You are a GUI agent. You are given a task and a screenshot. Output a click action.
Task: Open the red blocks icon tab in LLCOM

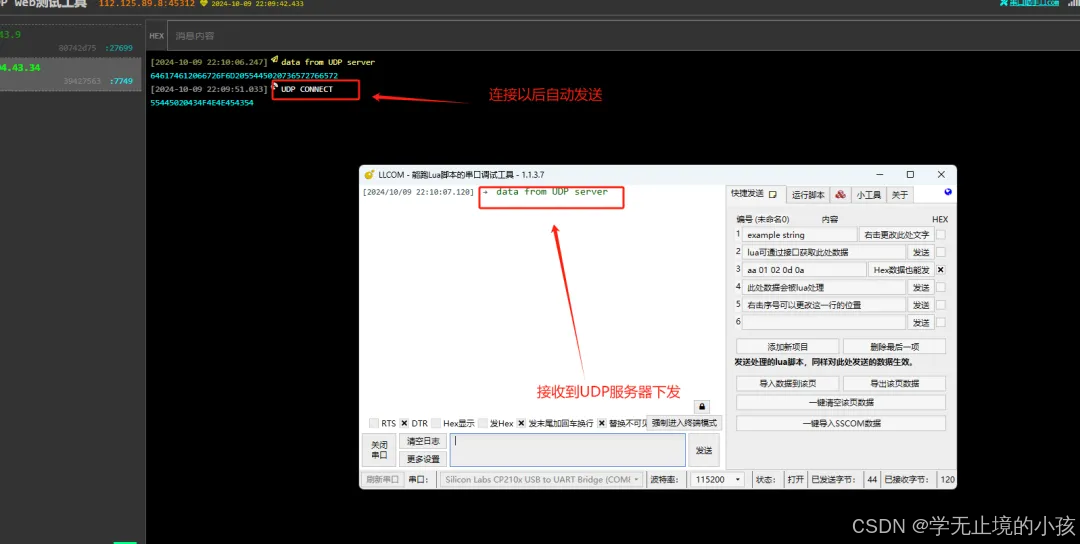point(840,195)
